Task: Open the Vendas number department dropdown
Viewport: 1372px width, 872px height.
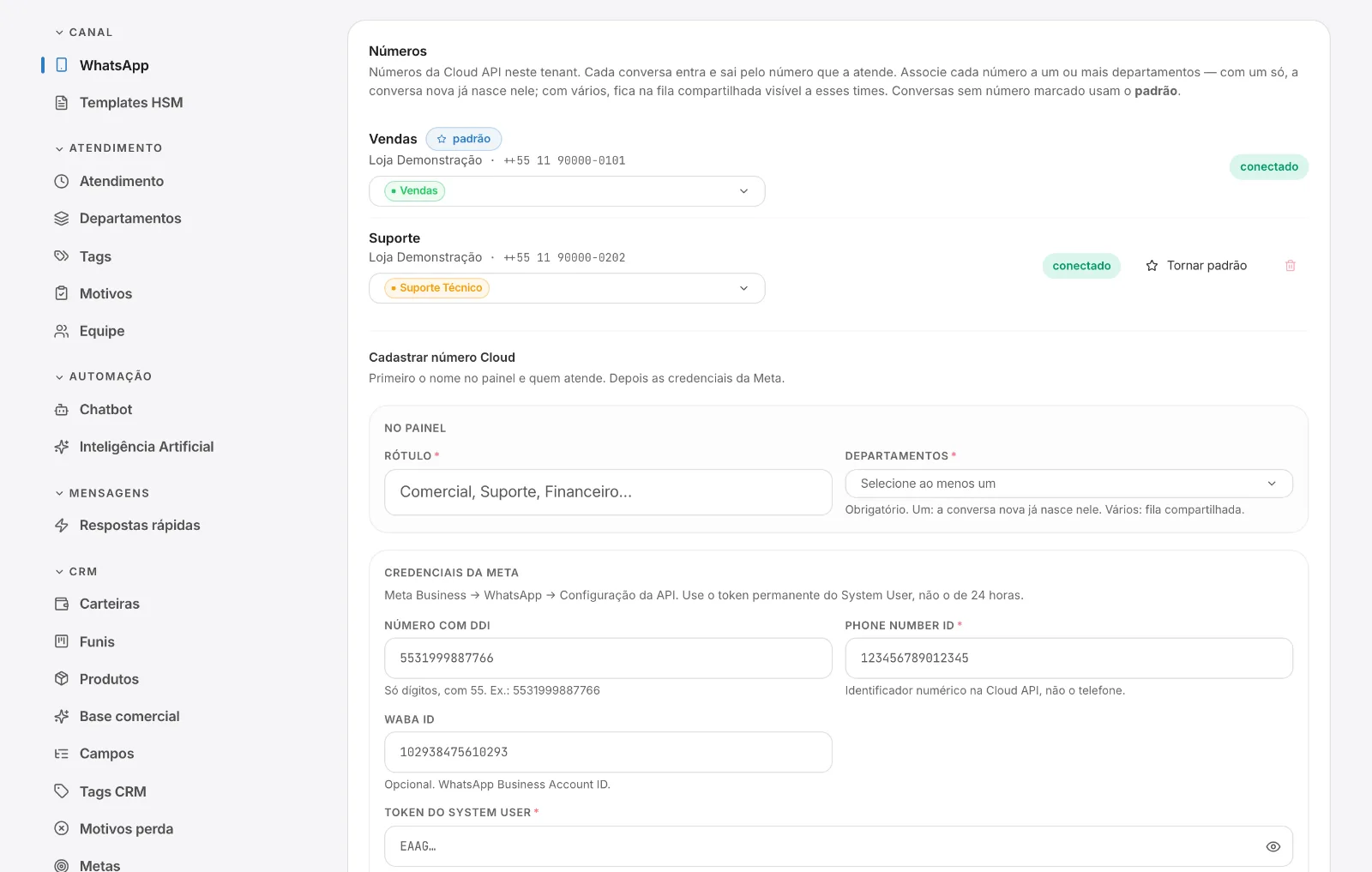Action: 567,191
